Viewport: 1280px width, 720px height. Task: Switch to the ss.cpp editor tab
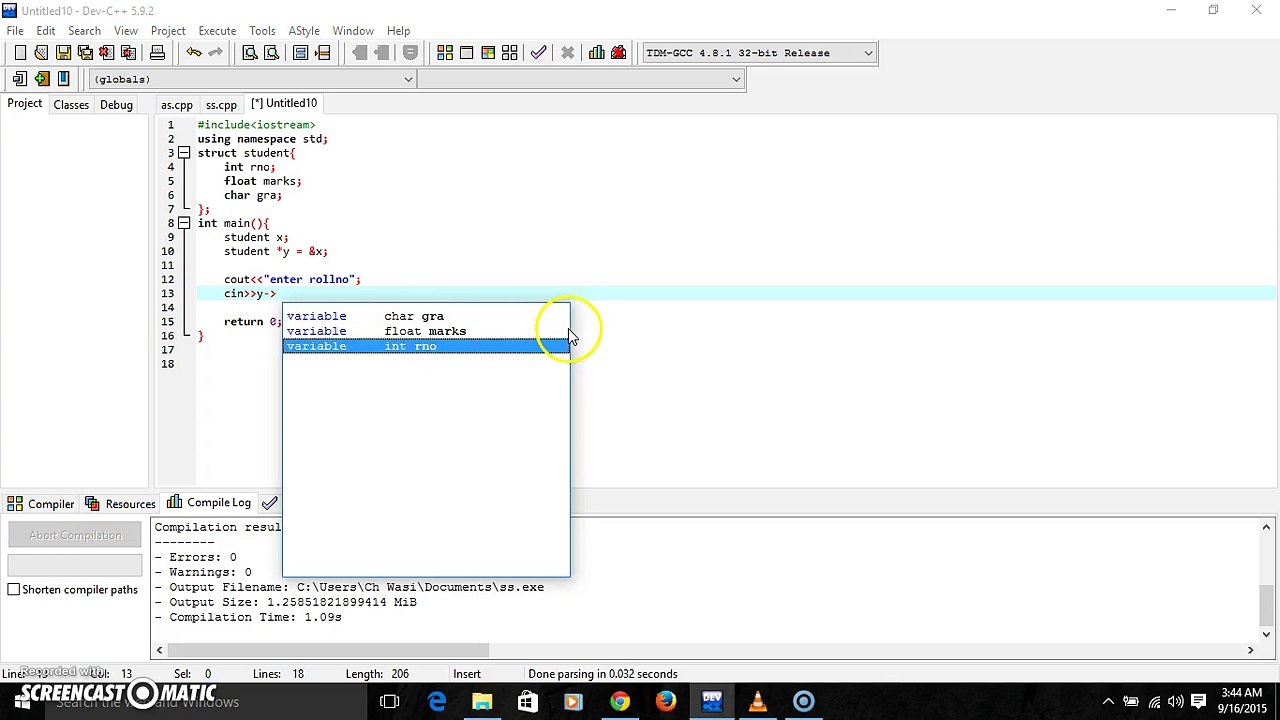point(221,104)
